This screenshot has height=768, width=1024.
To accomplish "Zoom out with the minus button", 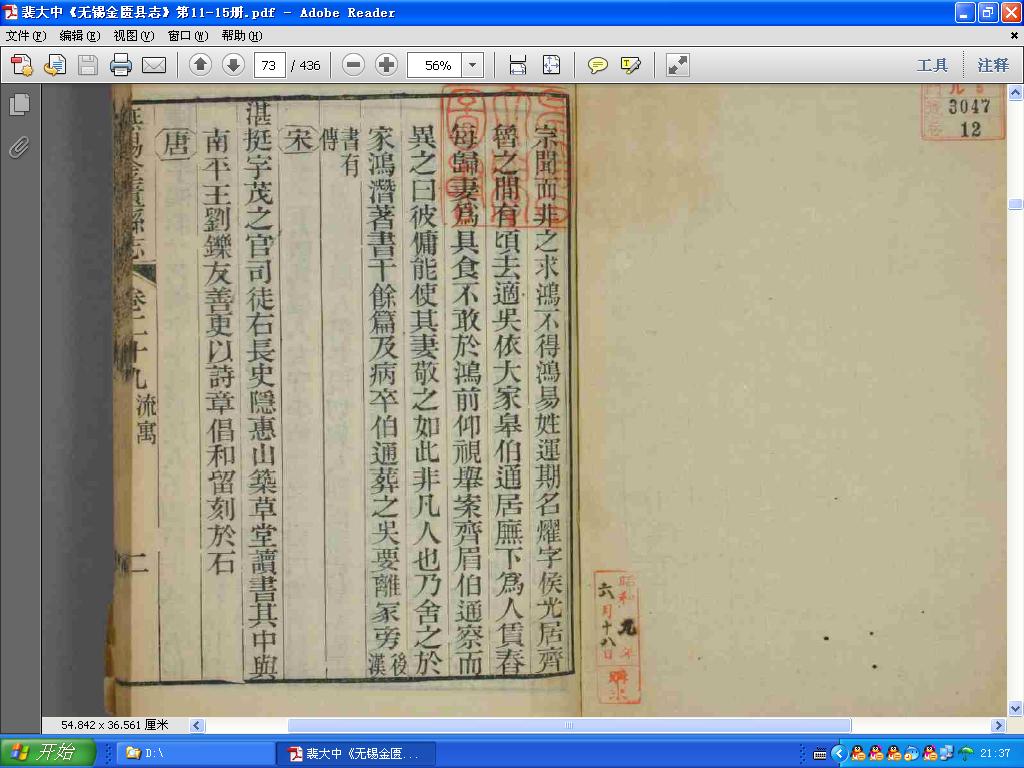I will [353, 65].
